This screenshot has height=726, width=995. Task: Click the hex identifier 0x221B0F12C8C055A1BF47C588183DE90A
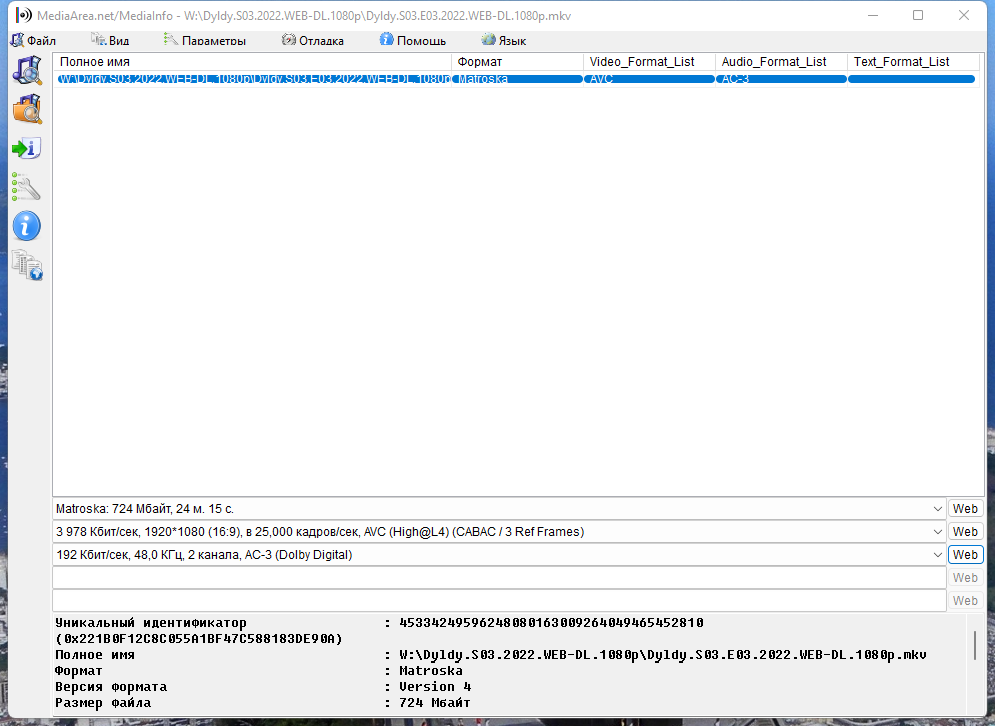pyautogui.click(x=199, y=639)
